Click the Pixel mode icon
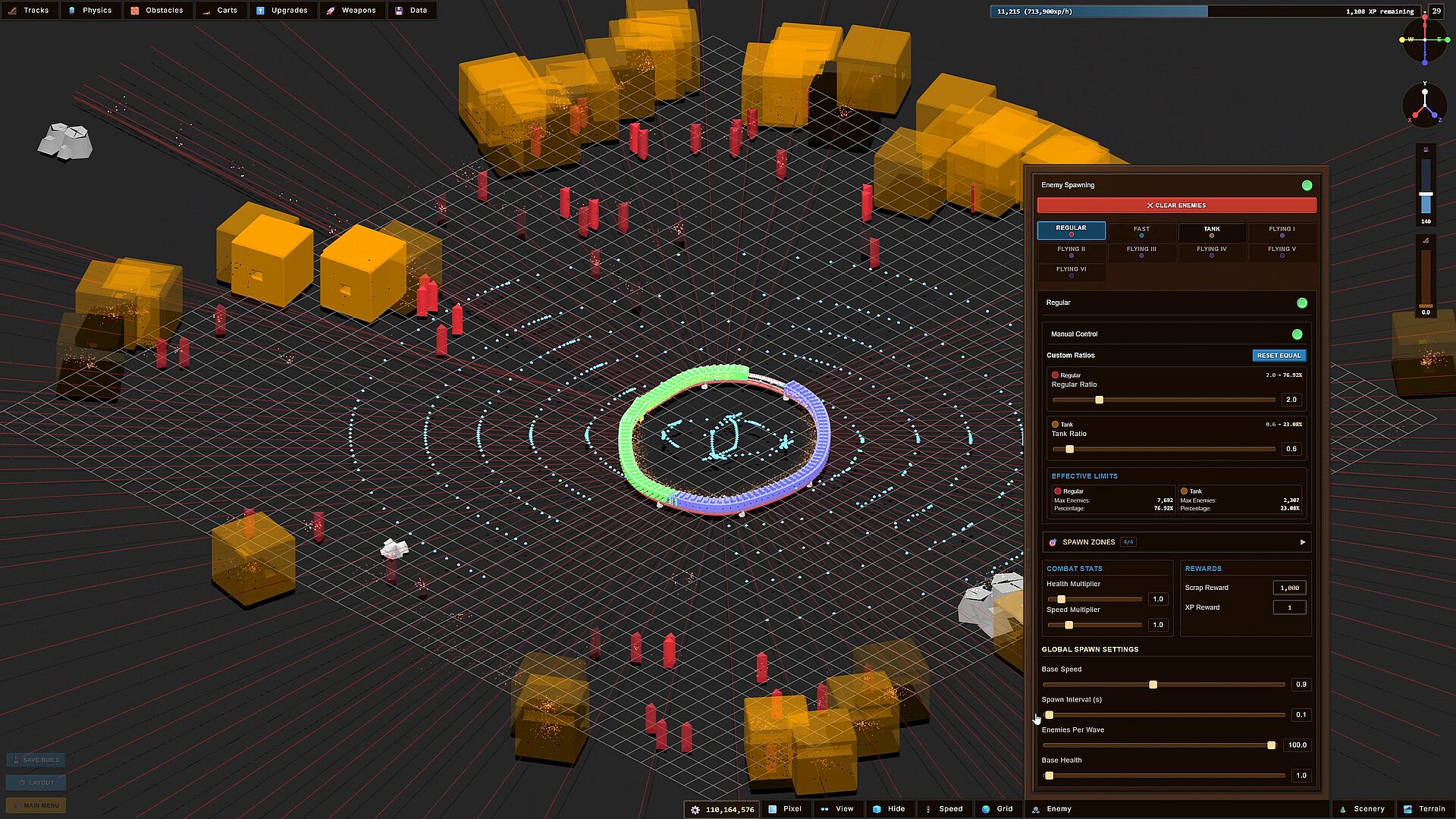Viewport: 1456px width, 819px height. (773, 809)
